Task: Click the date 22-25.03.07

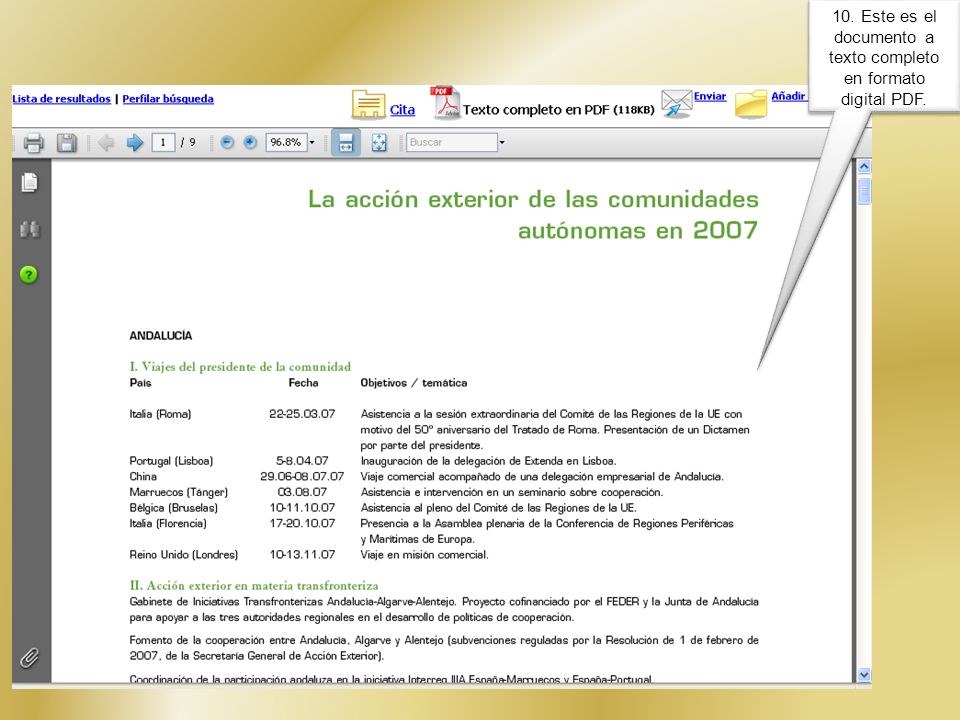Action: pyautogui.click(x=302, y=414)
